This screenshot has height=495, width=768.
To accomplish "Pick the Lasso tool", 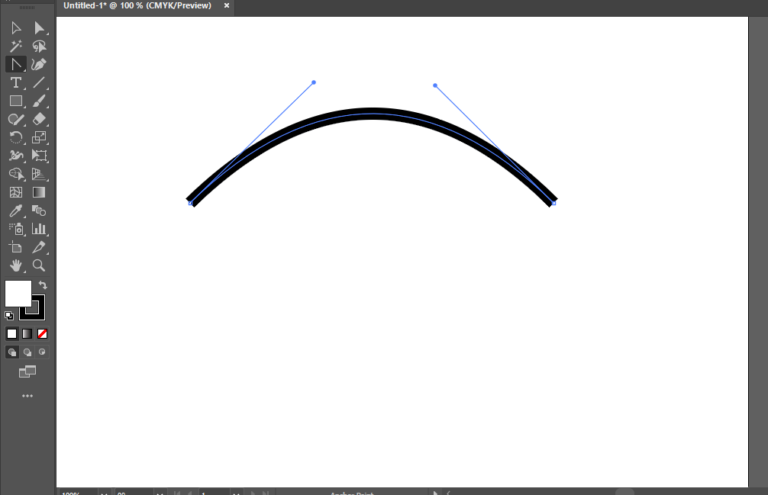I will (x=39, y=46).
